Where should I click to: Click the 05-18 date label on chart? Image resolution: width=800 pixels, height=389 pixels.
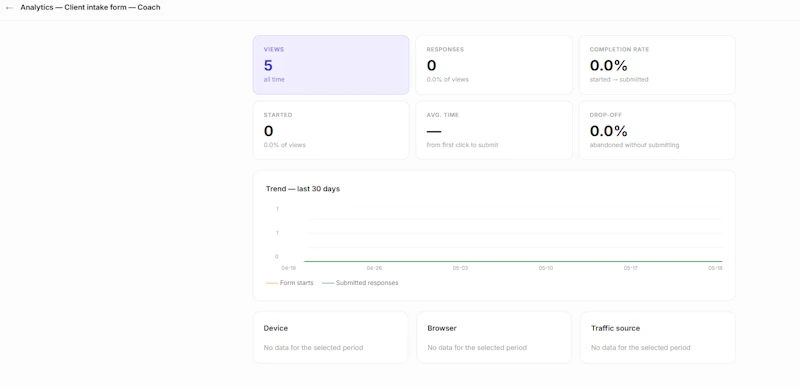715,268
